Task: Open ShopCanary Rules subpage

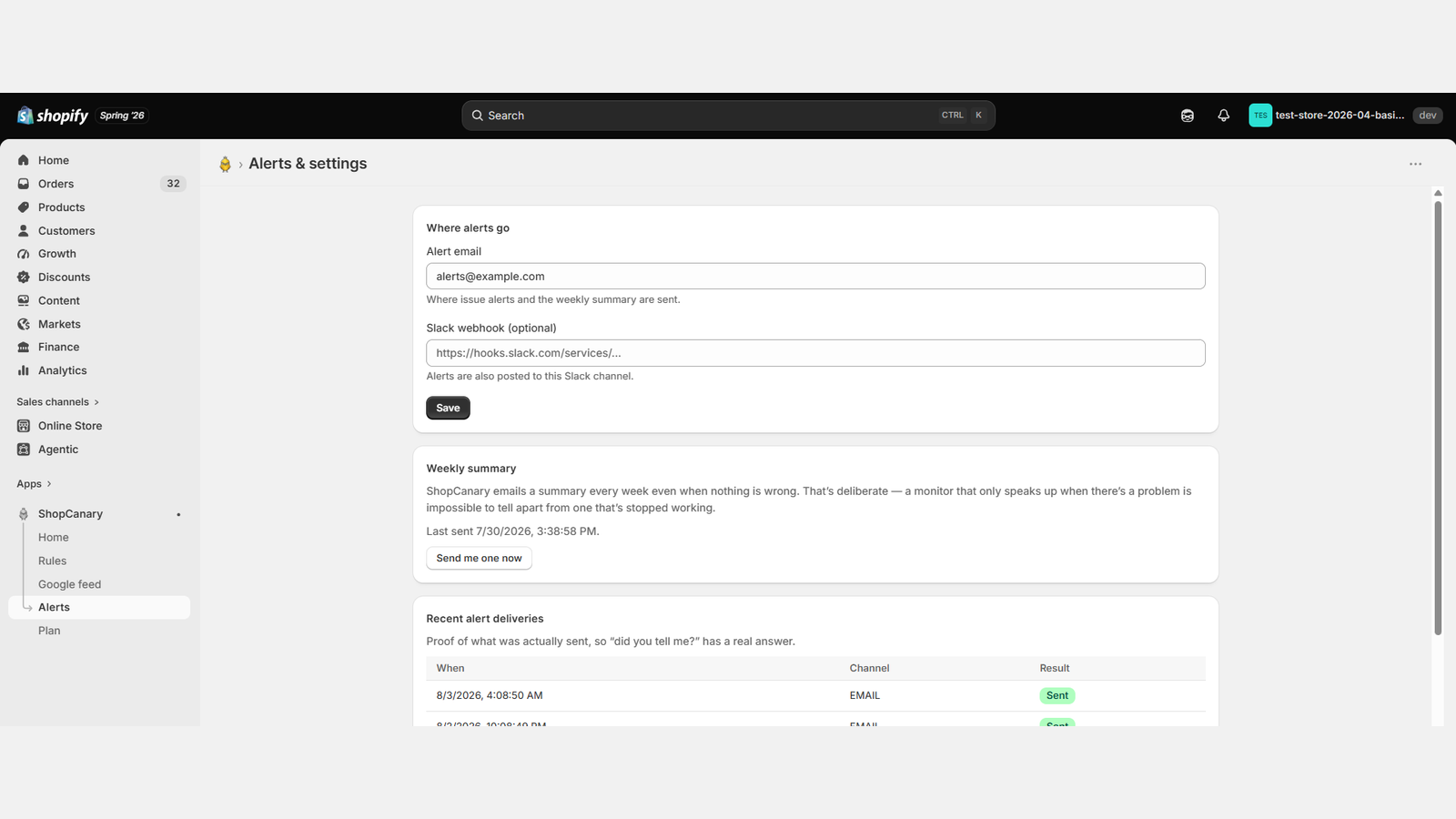Action: click(x=52, y=561)
